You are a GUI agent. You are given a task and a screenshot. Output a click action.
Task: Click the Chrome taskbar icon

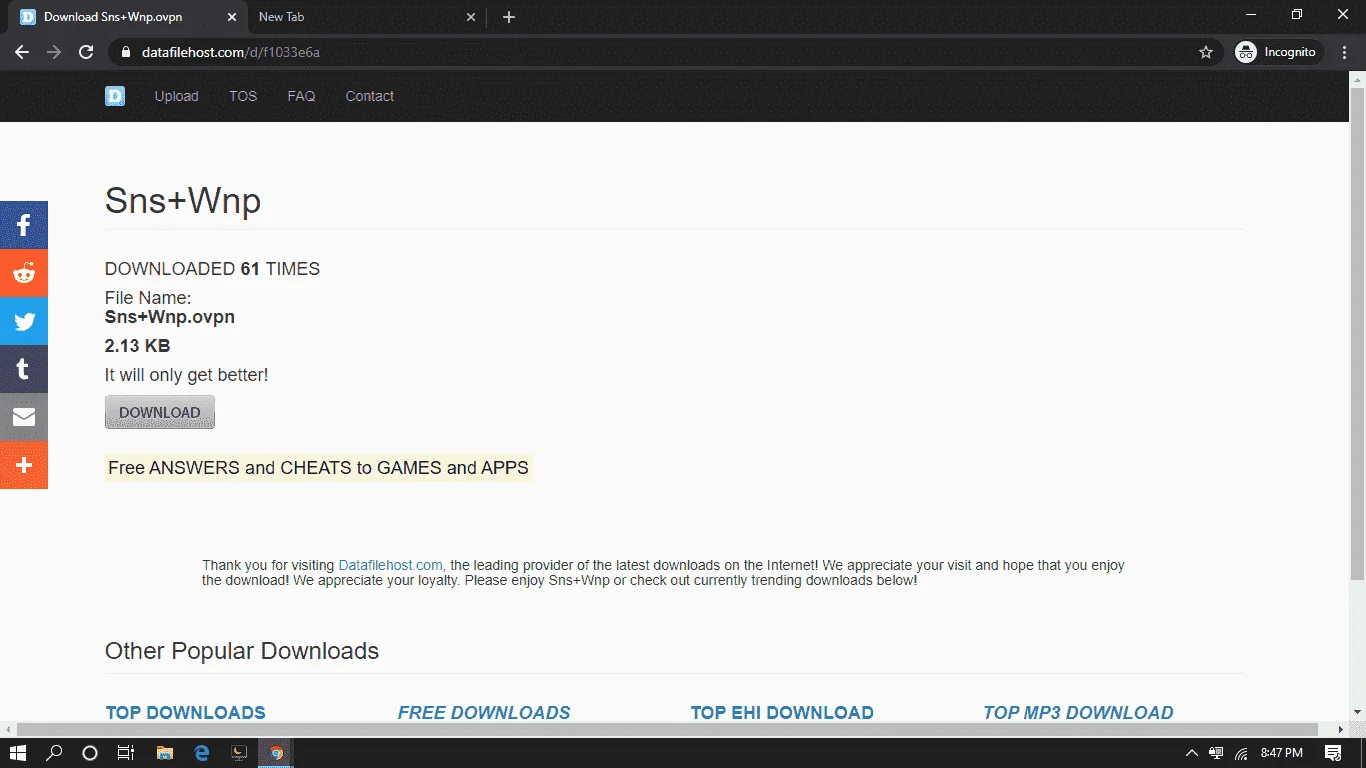[x=277, y=753]
